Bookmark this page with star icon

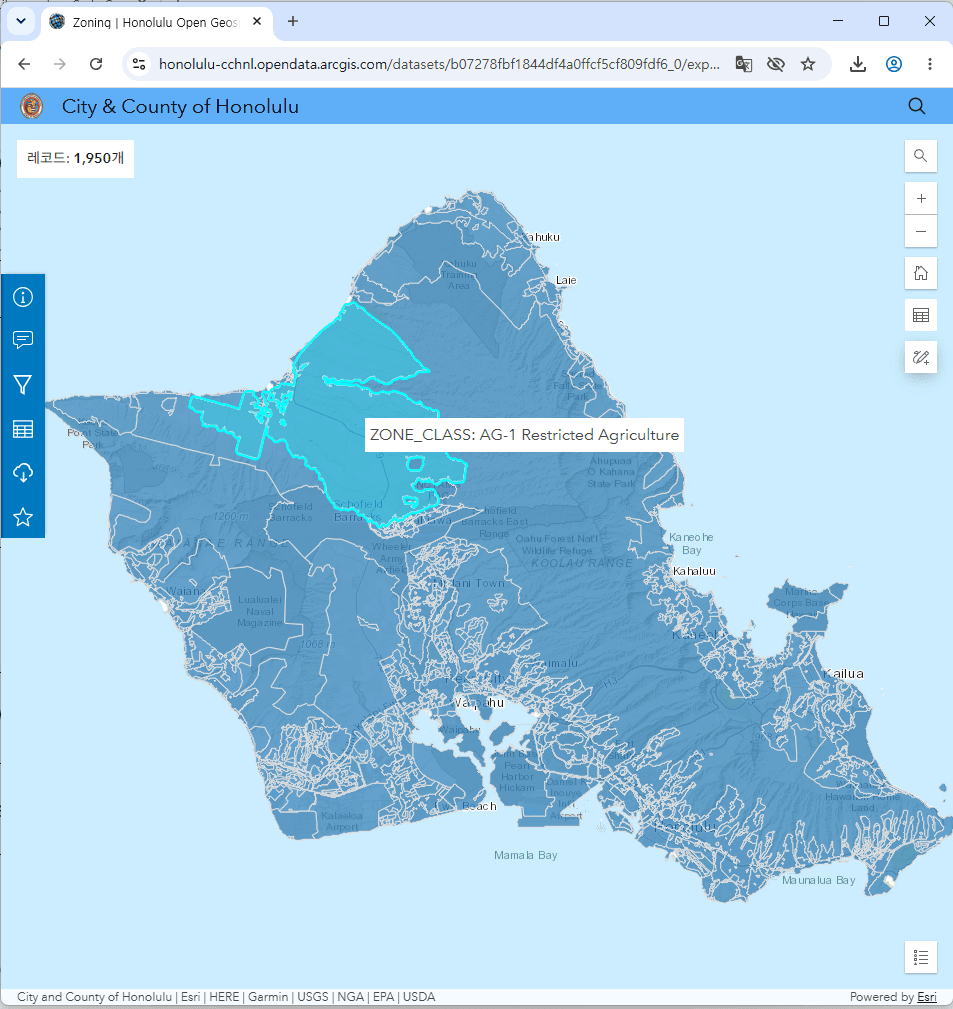pos(808,64)
